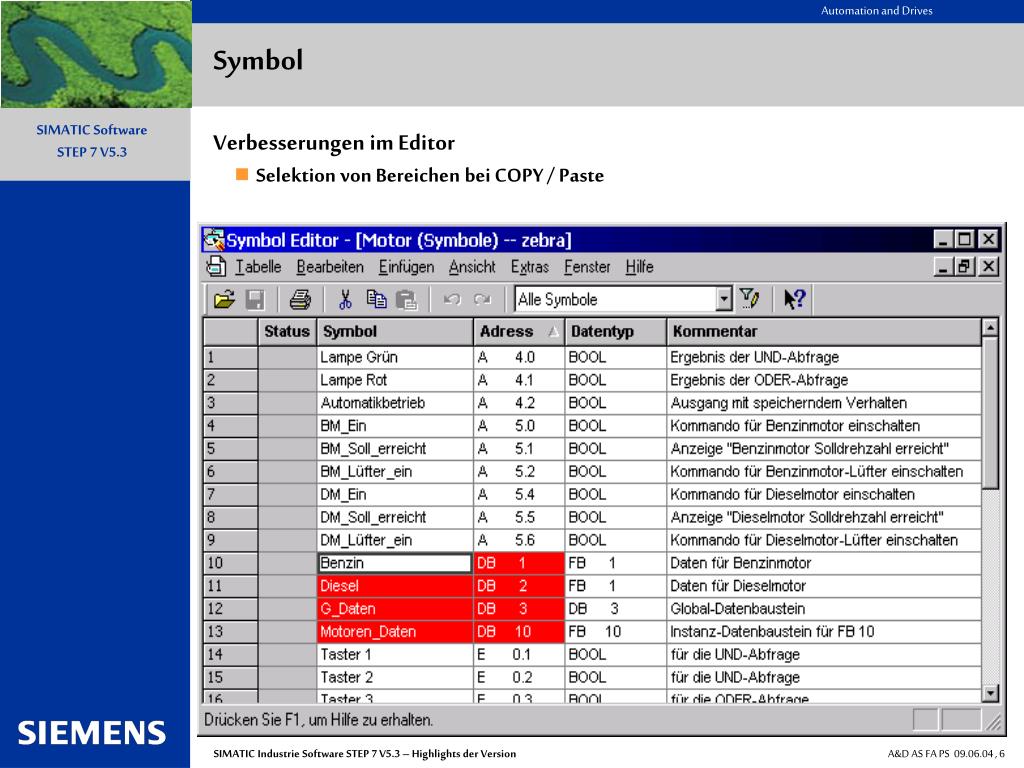Edit the Benzin symbol name field
The height and width of the screenshot is (768, 1024).
394,563
